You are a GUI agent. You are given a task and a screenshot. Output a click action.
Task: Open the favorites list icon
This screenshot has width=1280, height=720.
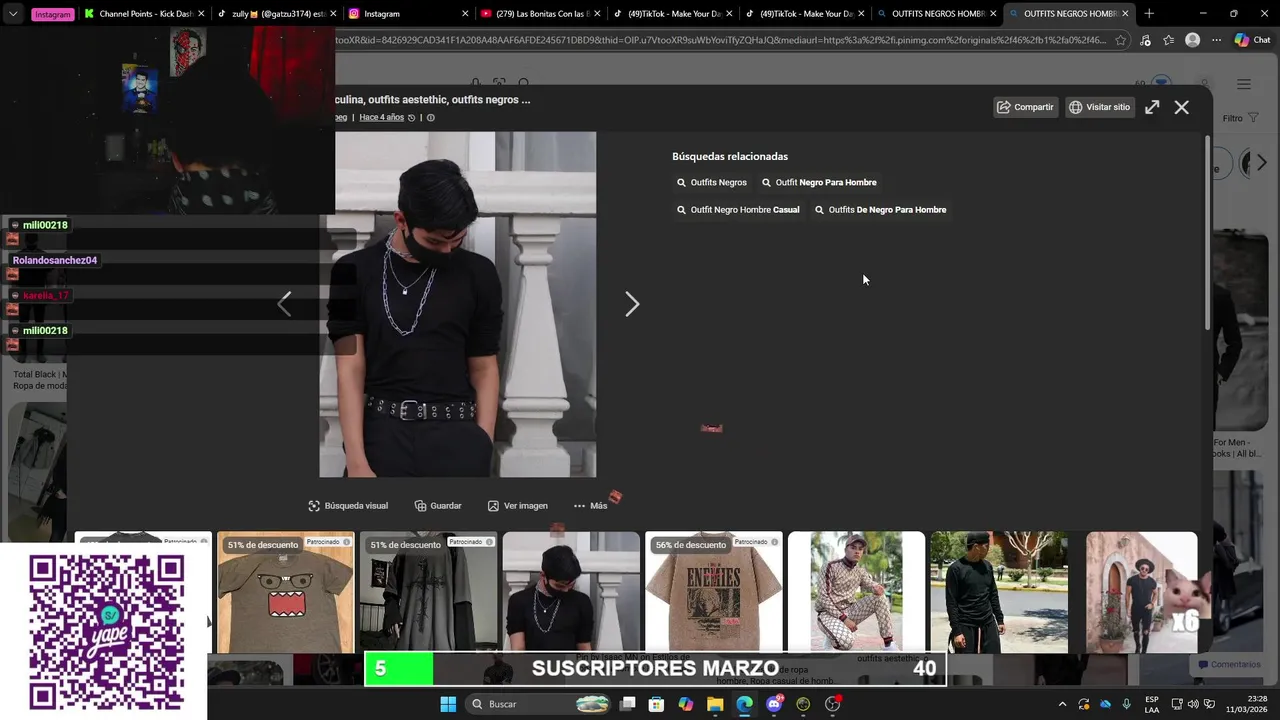[x=1168, y=40]
